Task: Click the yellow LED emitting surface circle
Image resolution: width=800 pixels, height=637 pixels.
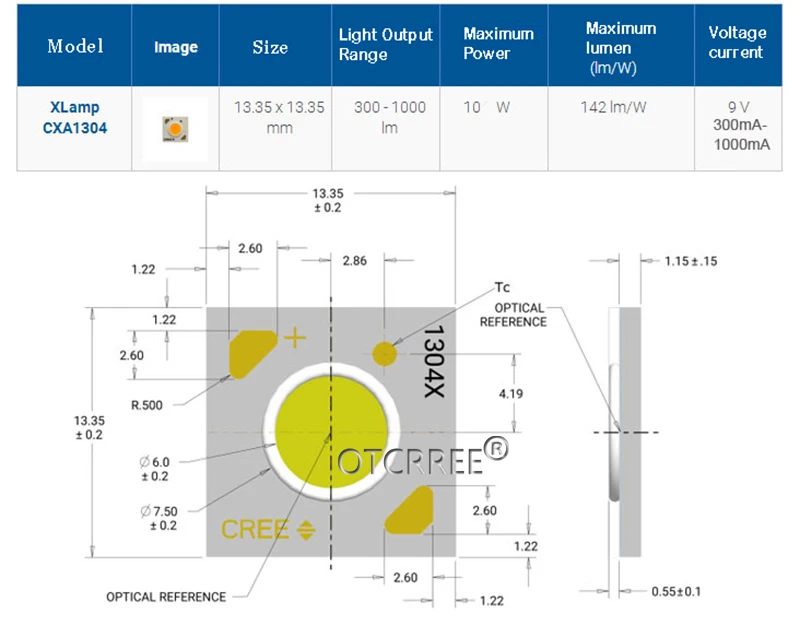Action: tap(332, 431)
